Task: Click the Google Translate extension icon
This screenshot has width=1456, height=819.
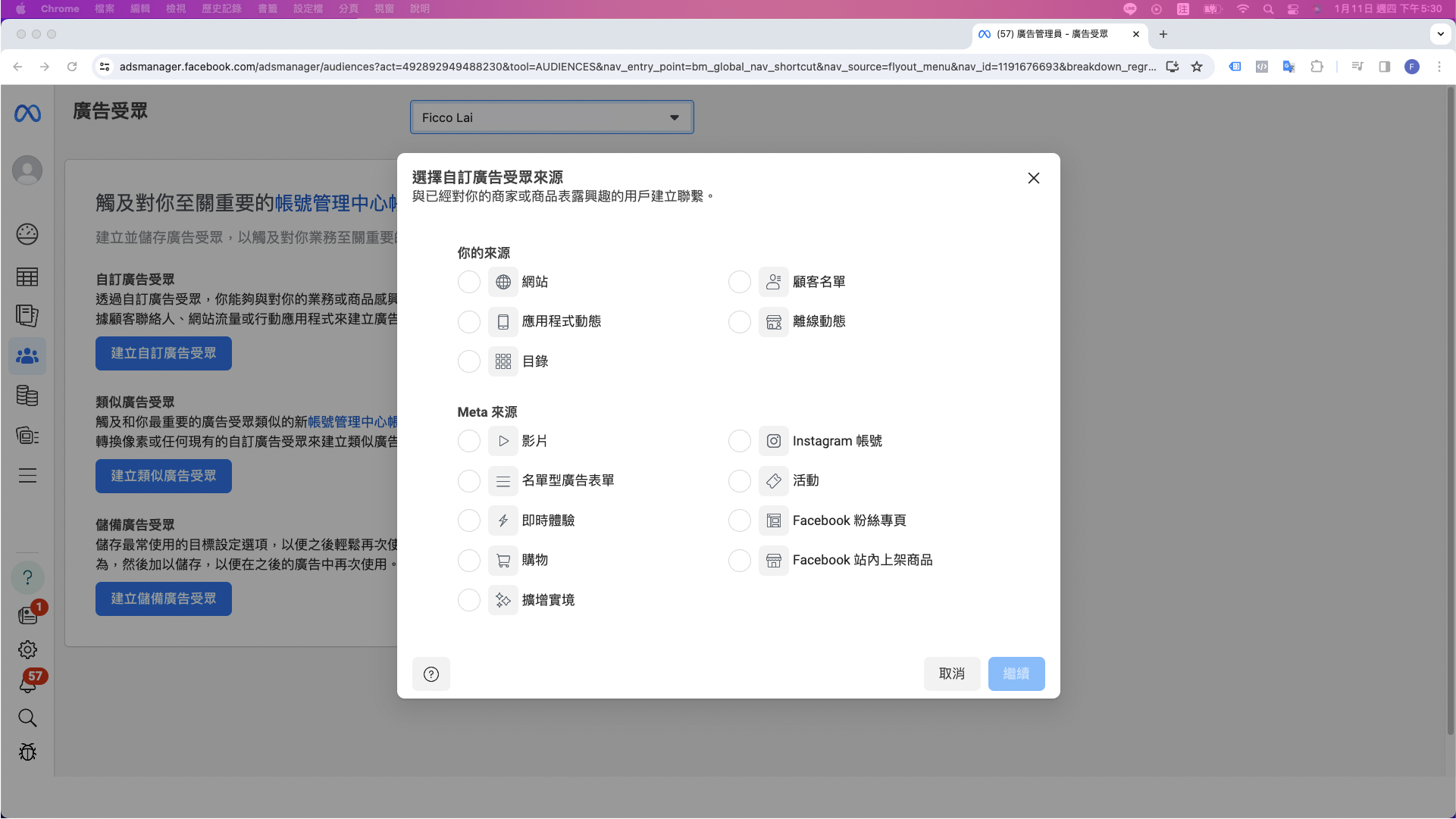Action: 1288,67
